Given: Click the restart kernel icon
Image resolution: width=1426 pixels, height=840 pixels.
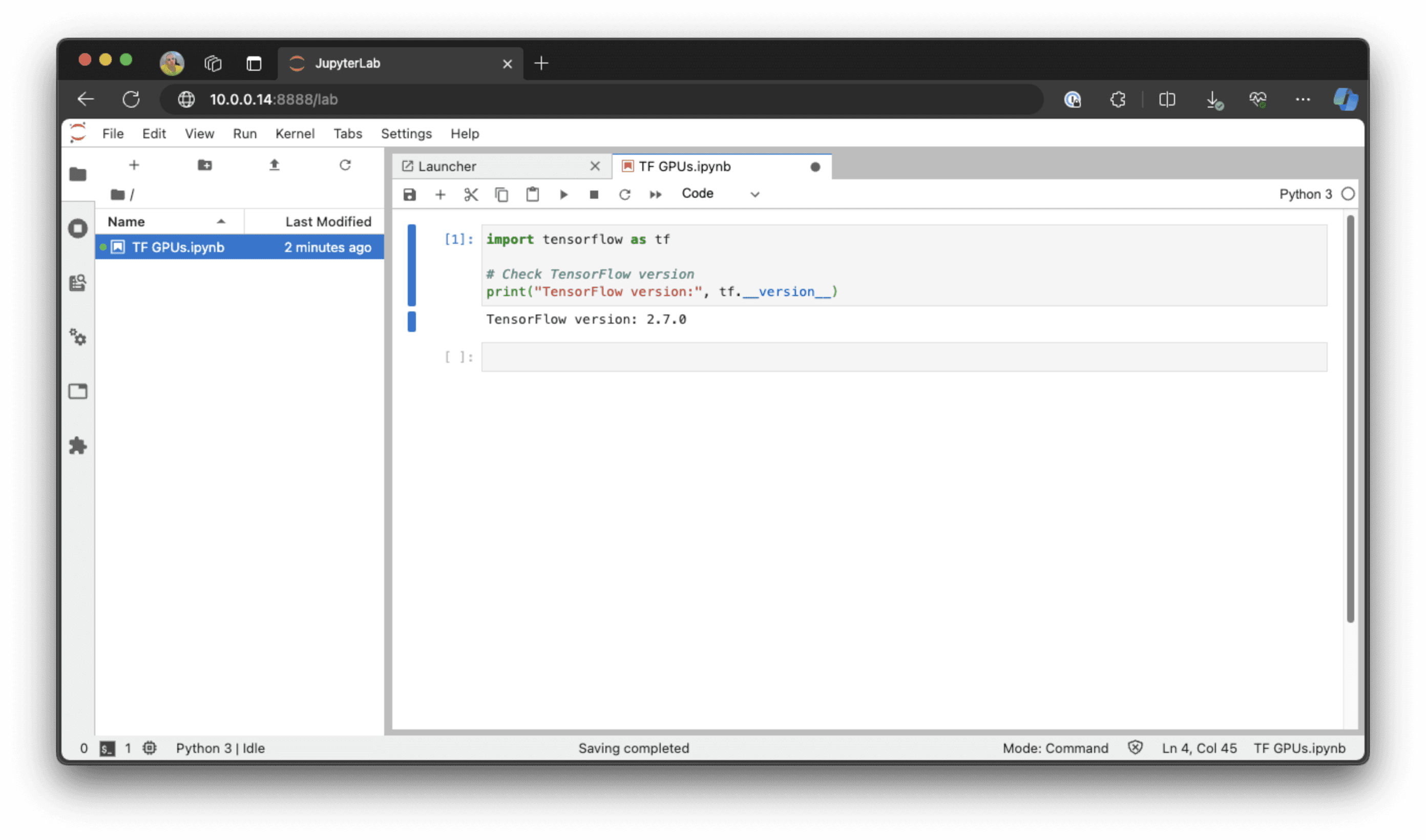Looking at the screenshot, I should click(x=625, y=194).
